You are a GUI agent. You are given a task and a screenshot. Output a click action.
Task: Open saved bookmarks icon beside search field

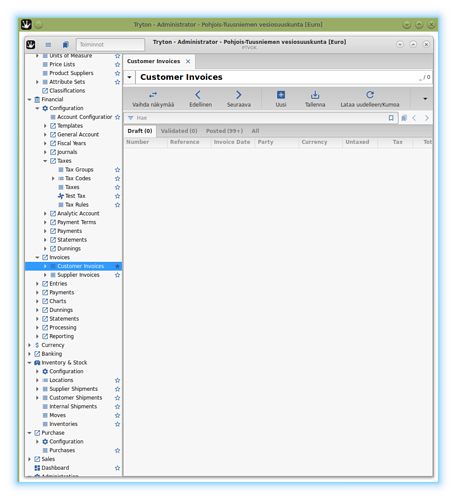coord(404,118)
